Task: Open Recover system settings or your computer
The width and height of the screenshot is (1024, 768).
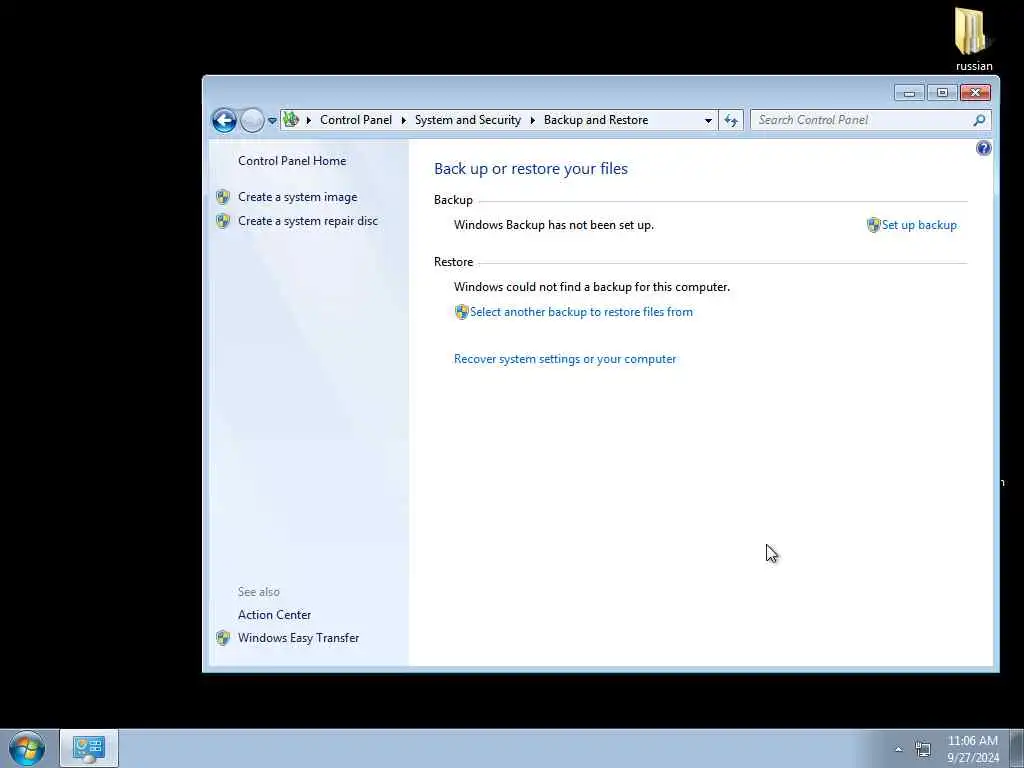Action: click(x=565, y=359)
